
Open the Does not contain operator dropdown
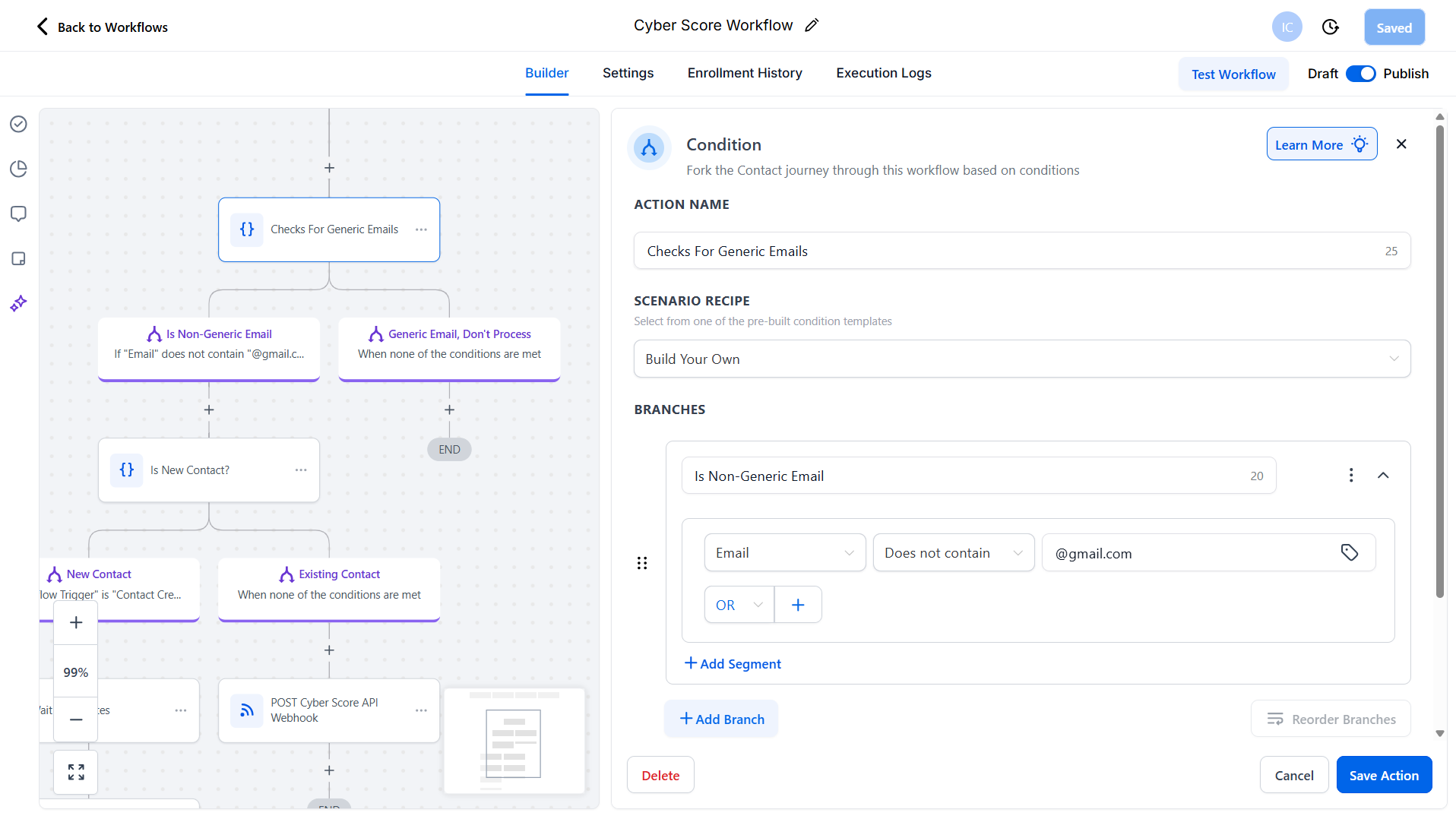click(954, 553)
